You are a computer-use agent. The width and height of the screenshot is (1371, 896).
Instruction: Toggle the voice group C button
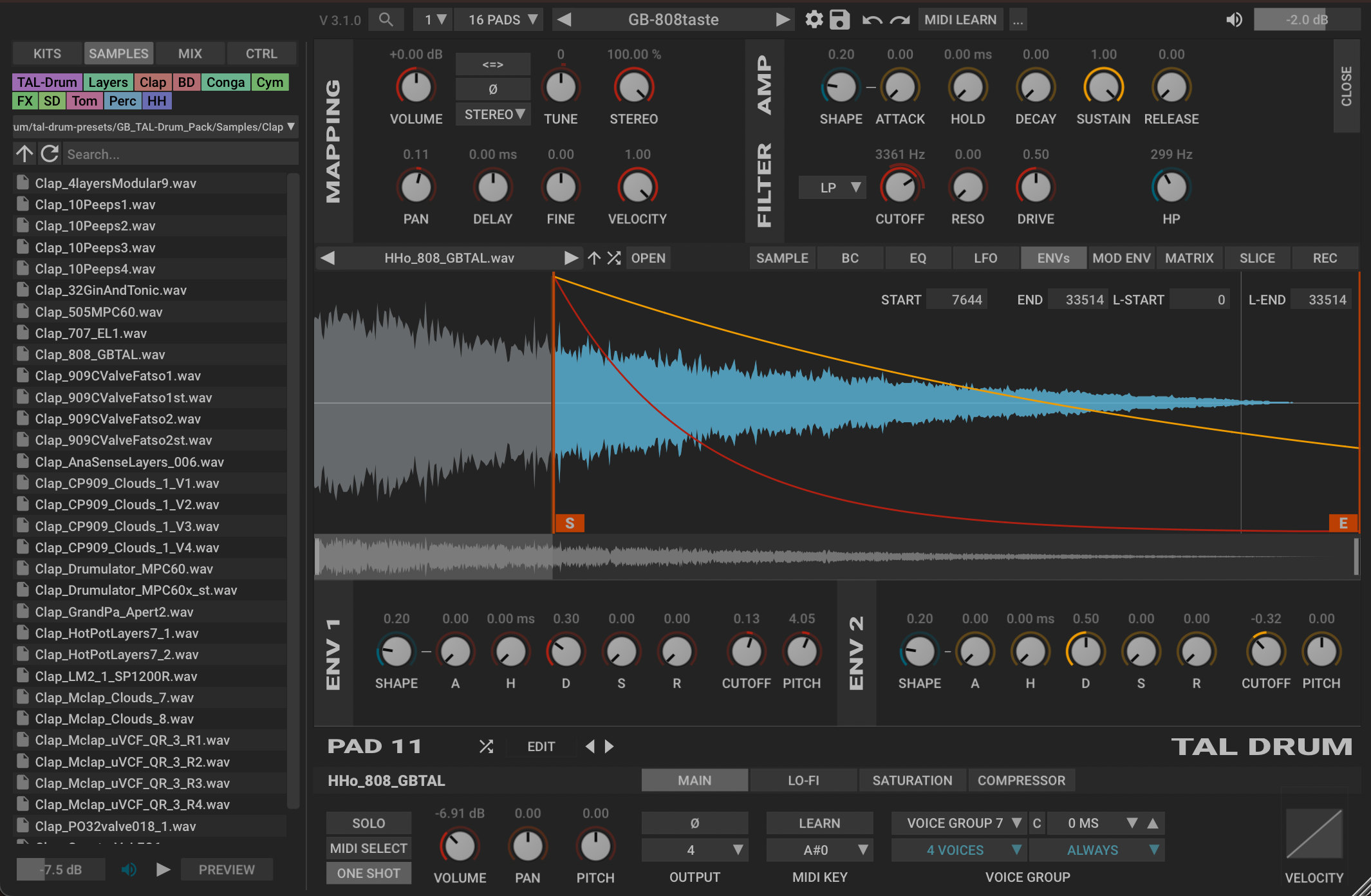point(1037,823)
